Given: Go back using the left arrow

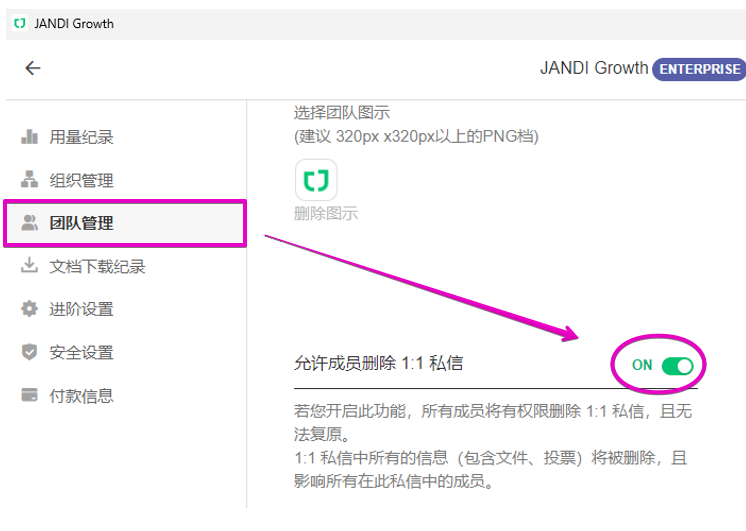Looking at the screenshot, I should coord(33,68).
